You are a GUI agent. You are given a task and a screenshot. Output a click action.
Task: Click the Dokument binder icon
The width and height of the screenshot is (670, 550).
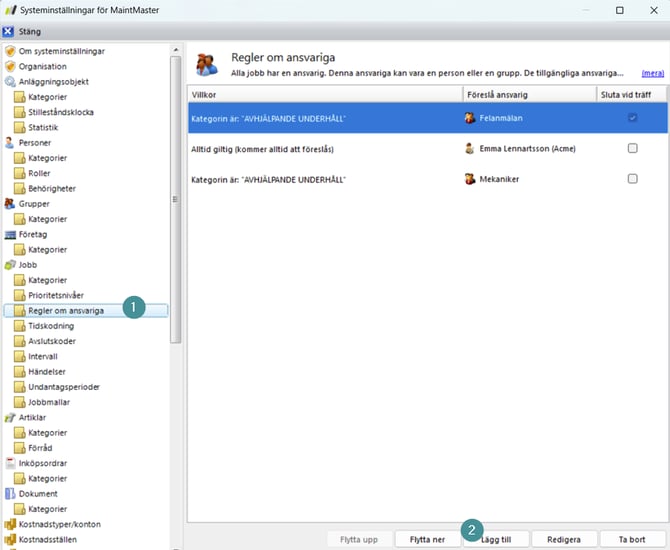[10, 494]
